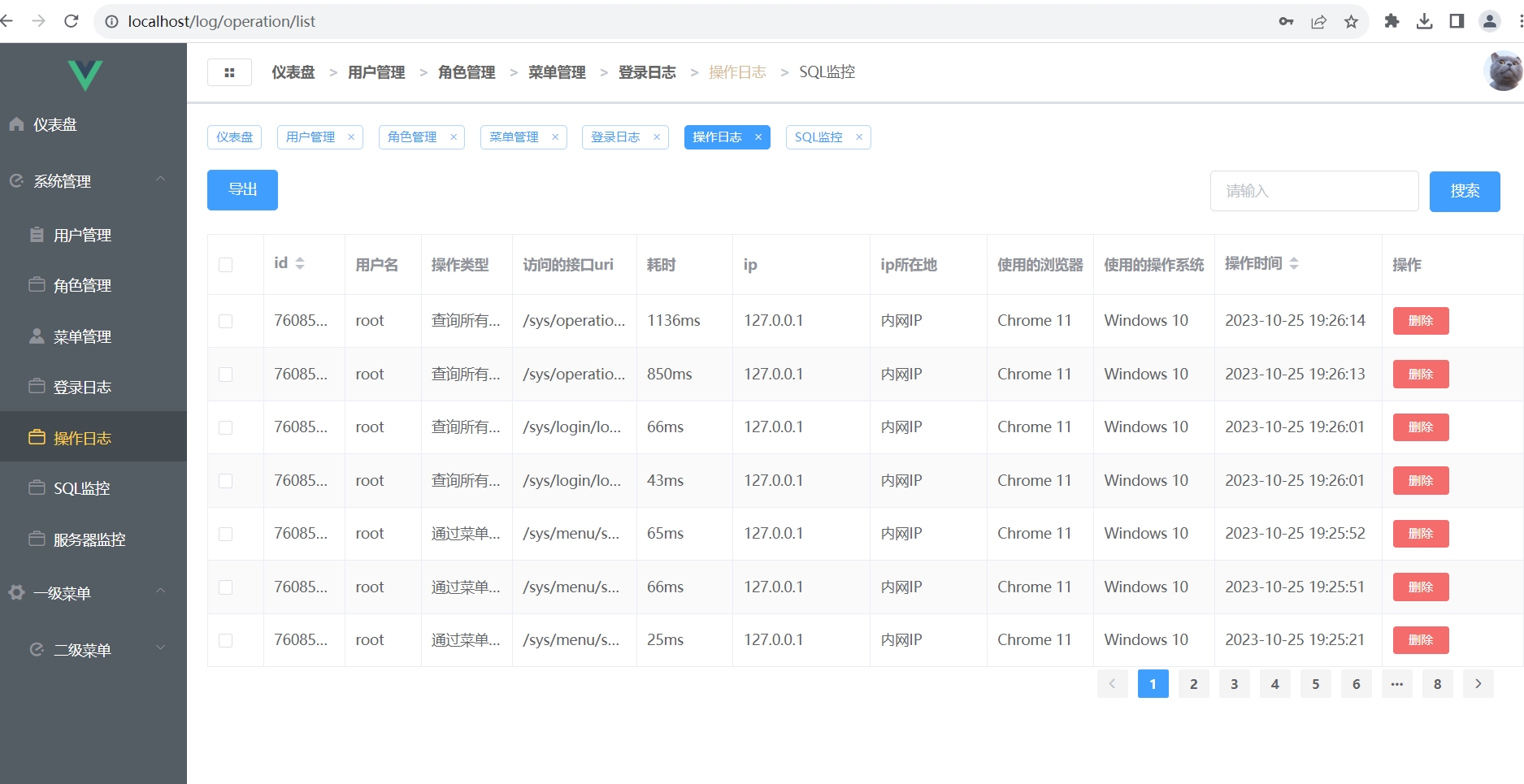Toggle the select-all header checkbox
Viewport: 1524px width, 784px height.
point(226,265)
